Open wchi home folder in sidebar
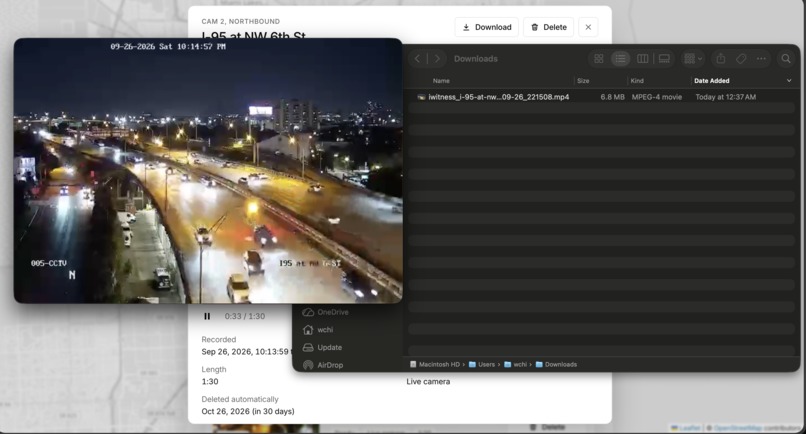Screen dimensions: 806x434 pos(318,330)
